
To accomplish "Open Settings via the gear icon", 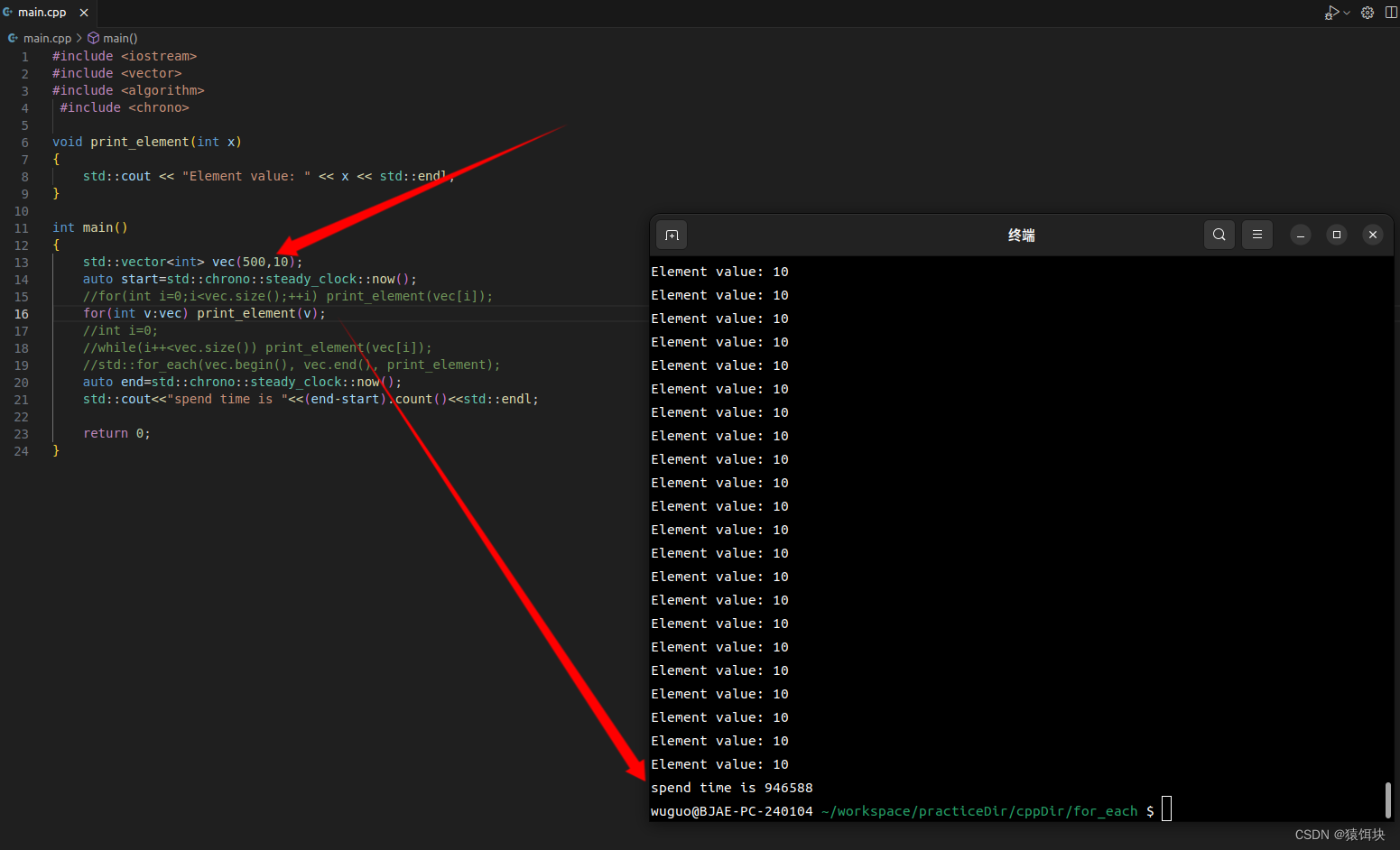I will 1367,13.
